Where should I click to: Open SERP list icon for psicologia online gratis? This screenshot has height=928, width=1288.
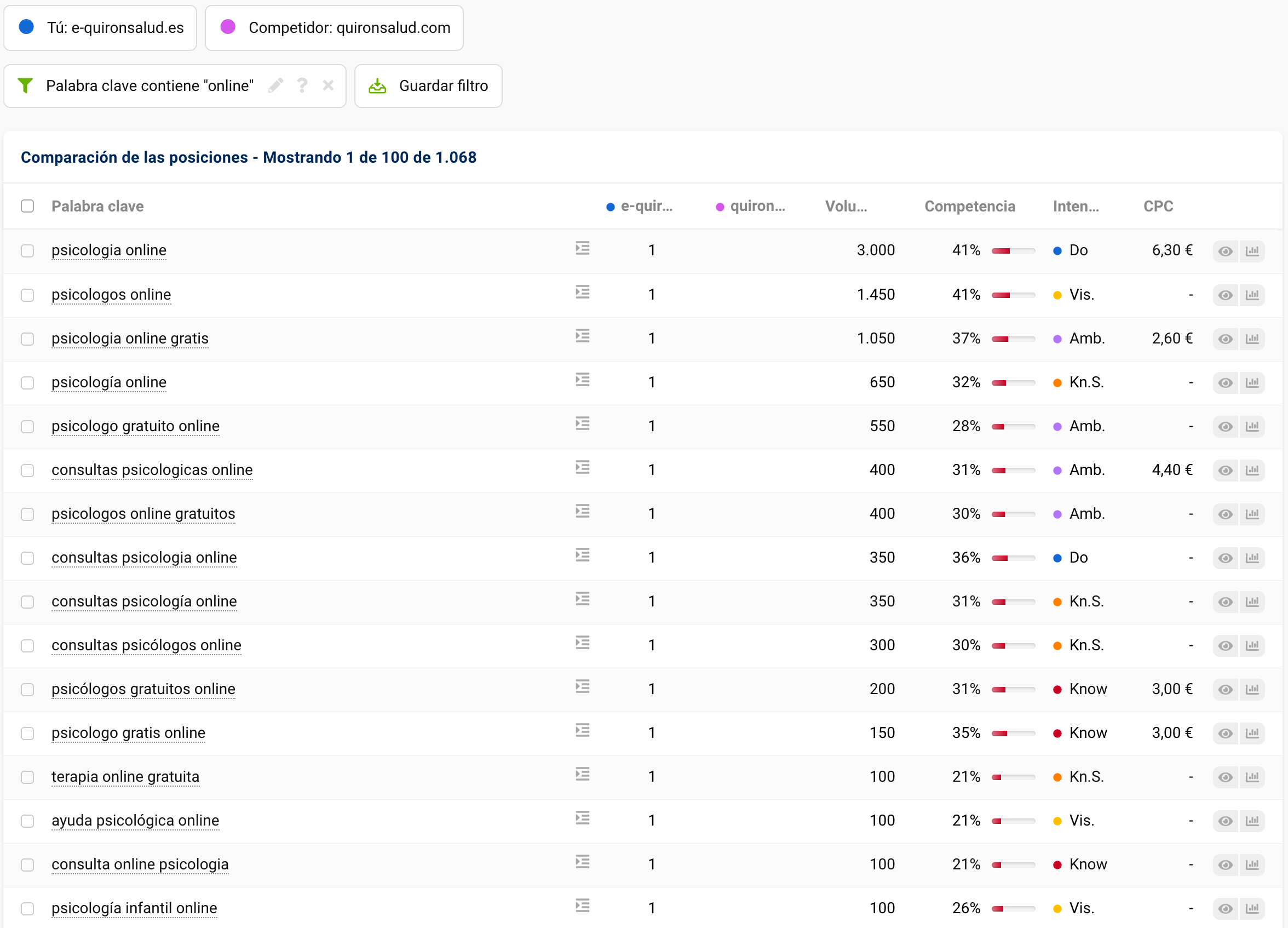(x=582, y=336)
